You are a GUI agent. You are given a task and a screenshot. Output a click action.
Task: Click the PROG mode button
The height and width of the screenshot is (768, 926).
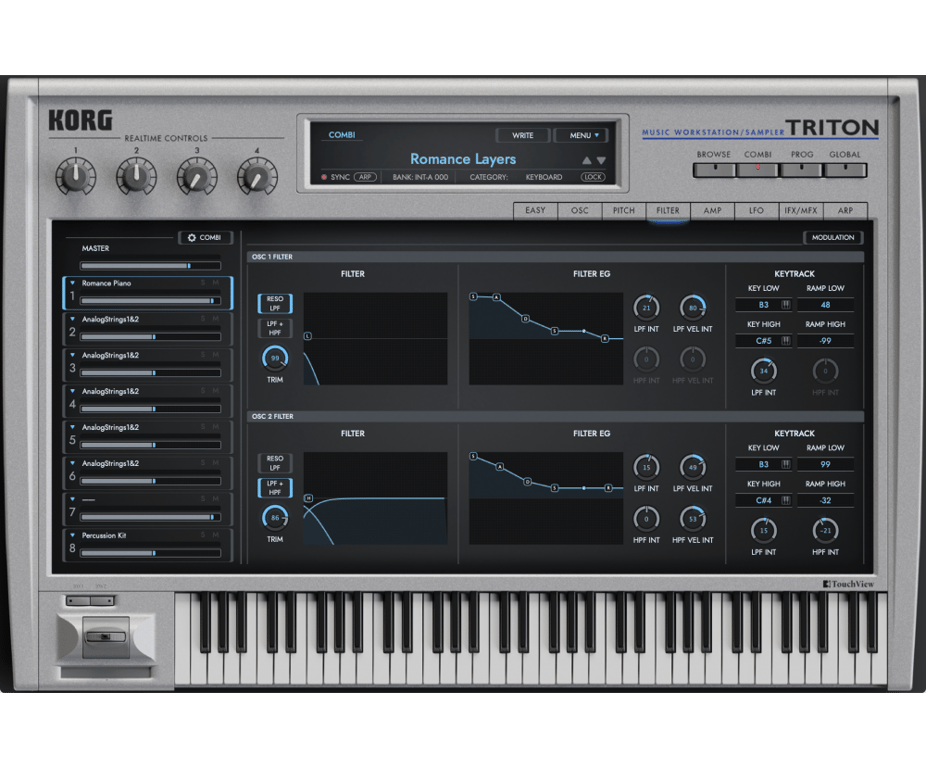pos(801,170)
